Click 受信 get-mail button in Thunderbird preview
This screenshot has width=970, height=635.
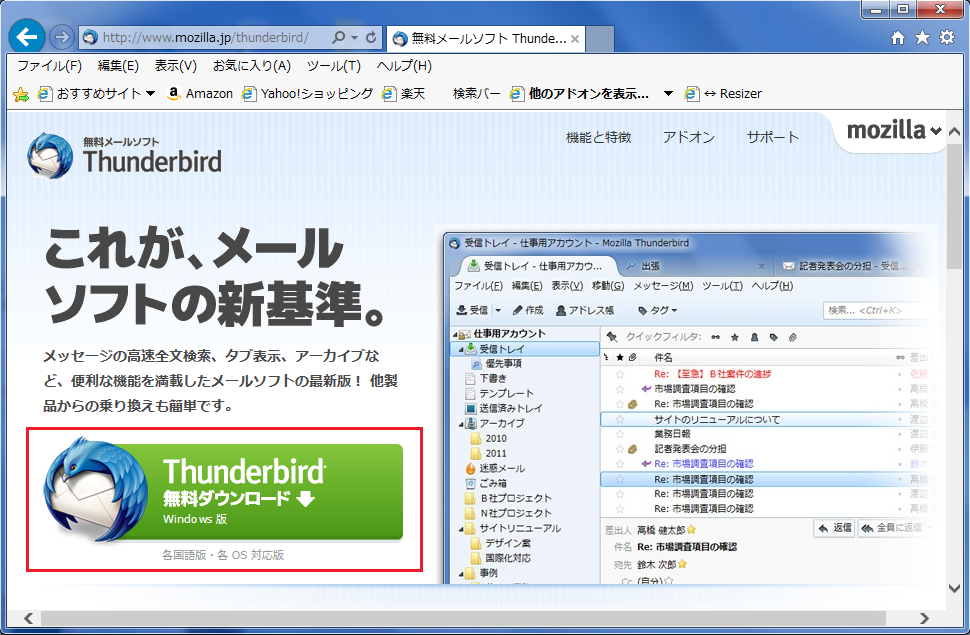473,310
